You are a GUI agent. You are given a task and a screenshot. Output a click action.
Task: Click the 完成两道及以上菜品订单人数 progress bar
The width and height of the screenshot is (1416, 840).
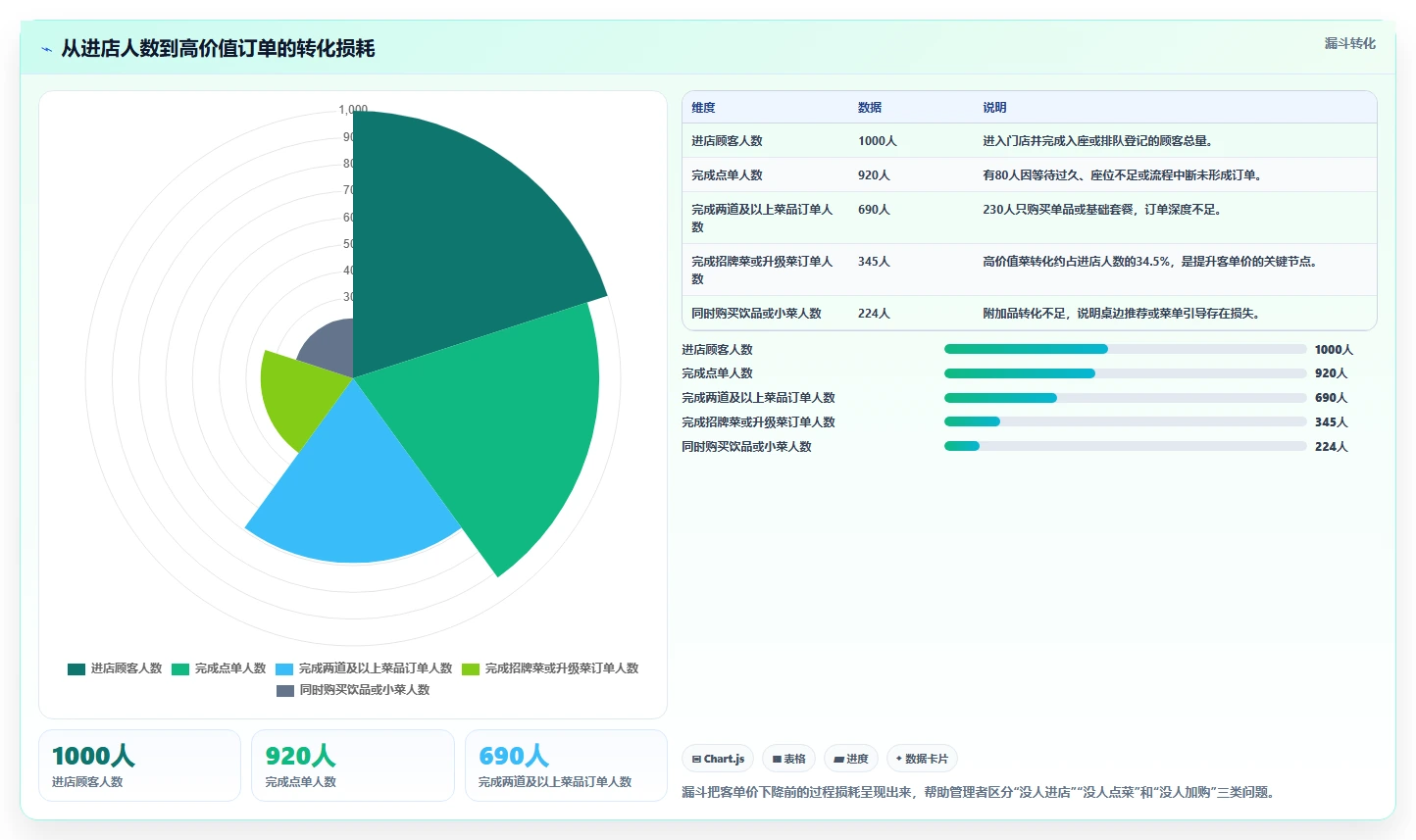click(x=1125, y=398)
